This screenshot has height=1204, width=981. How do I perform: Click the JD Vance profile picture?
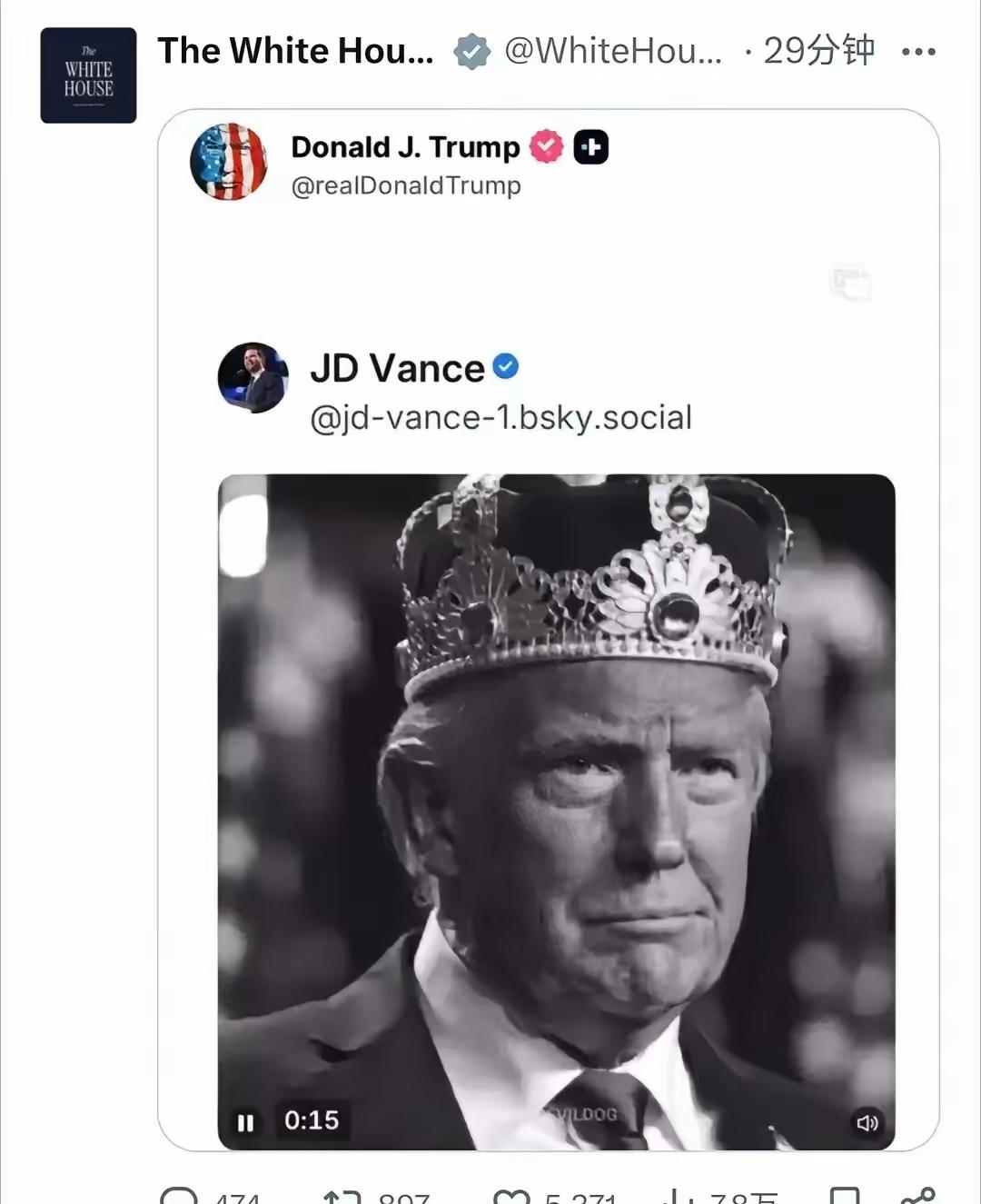[x=253, y=378]
